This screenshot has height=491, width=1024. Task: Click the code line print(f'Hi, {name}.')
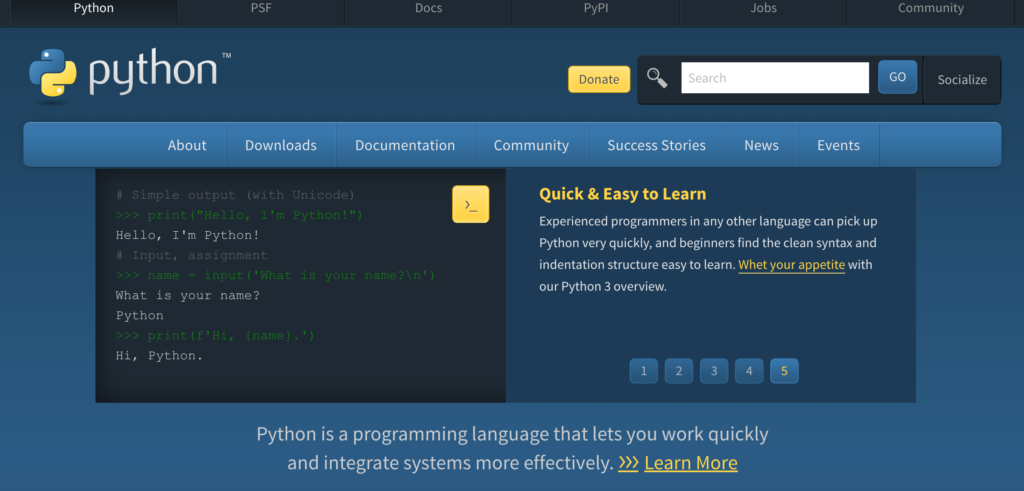pos(216,336)
